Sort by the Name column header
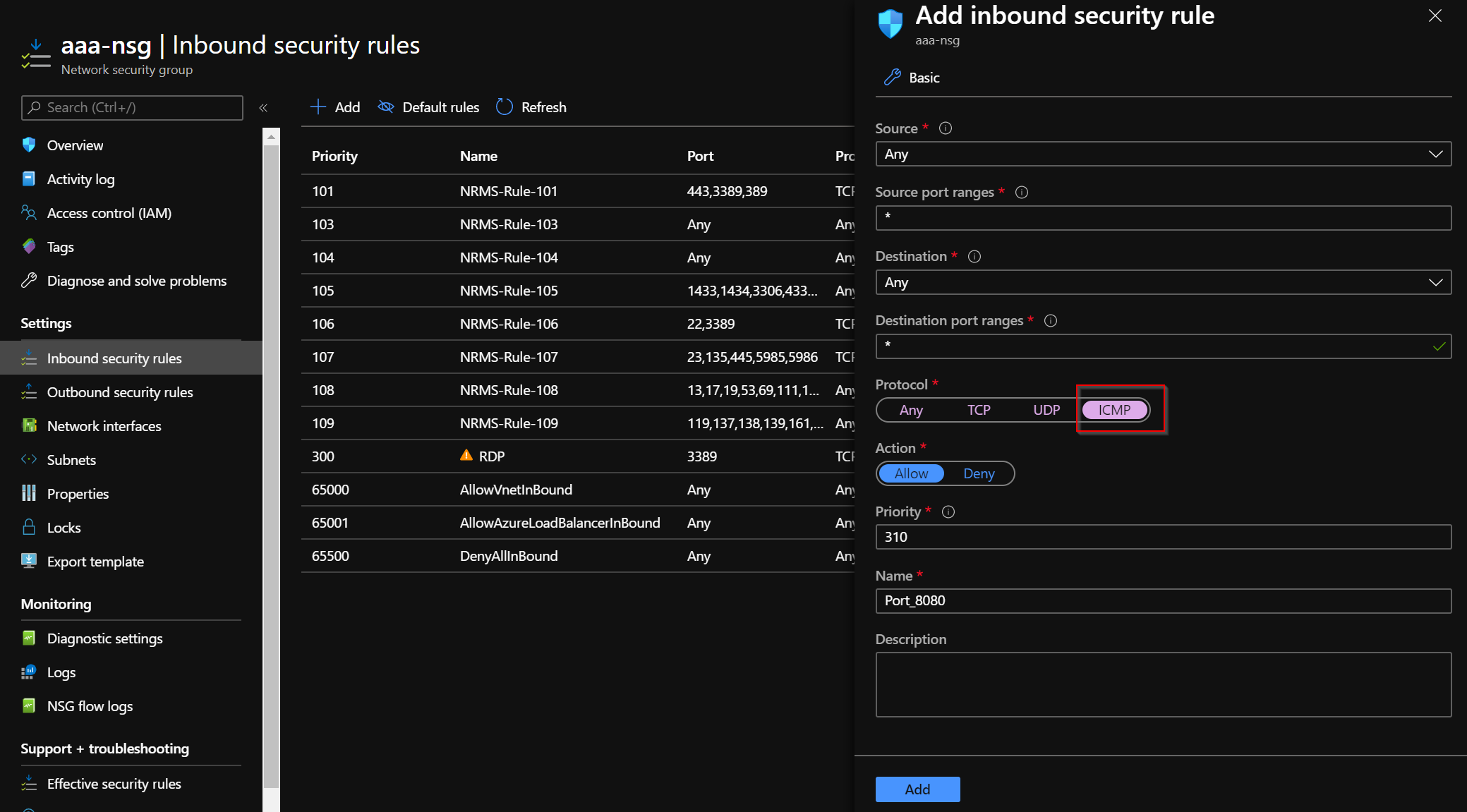 (478, 156)
